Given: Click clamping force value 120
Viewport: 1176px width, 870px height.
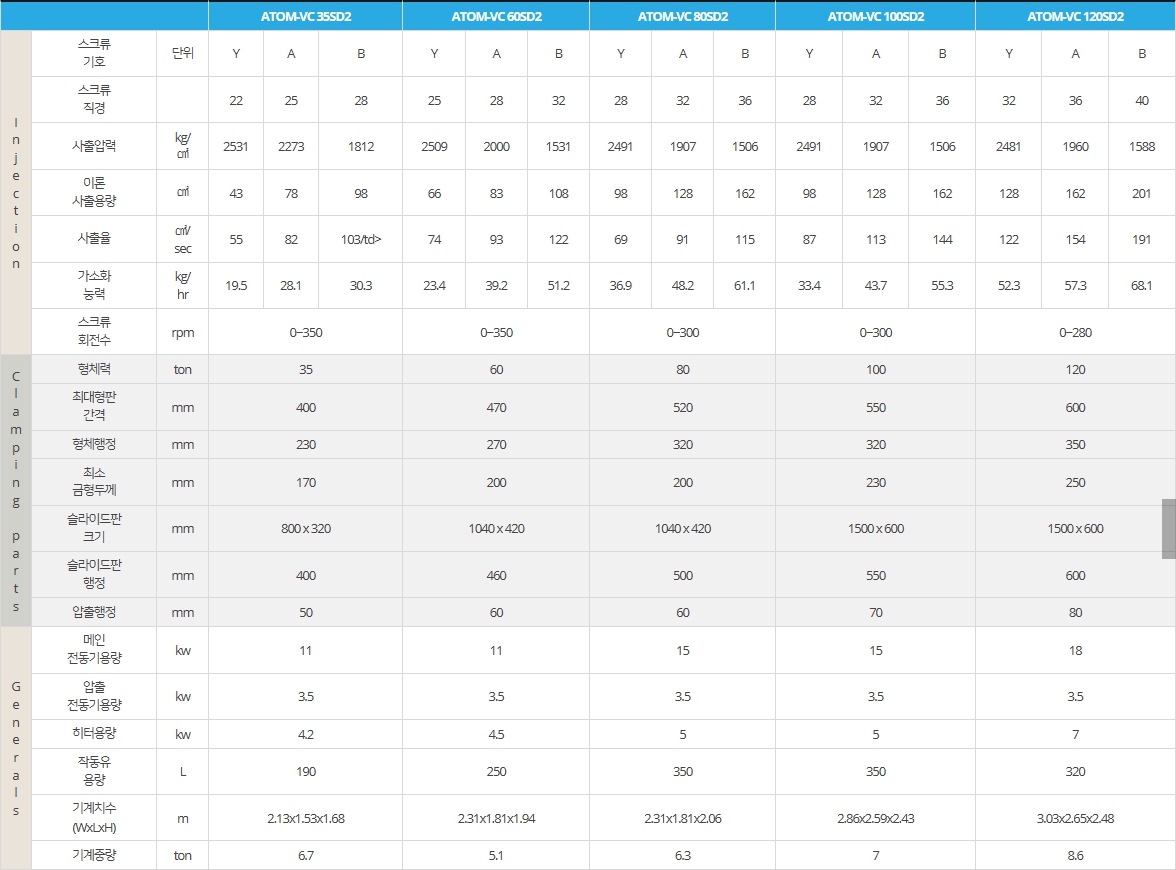Looking at the screenshot, I should point(1076,370).
